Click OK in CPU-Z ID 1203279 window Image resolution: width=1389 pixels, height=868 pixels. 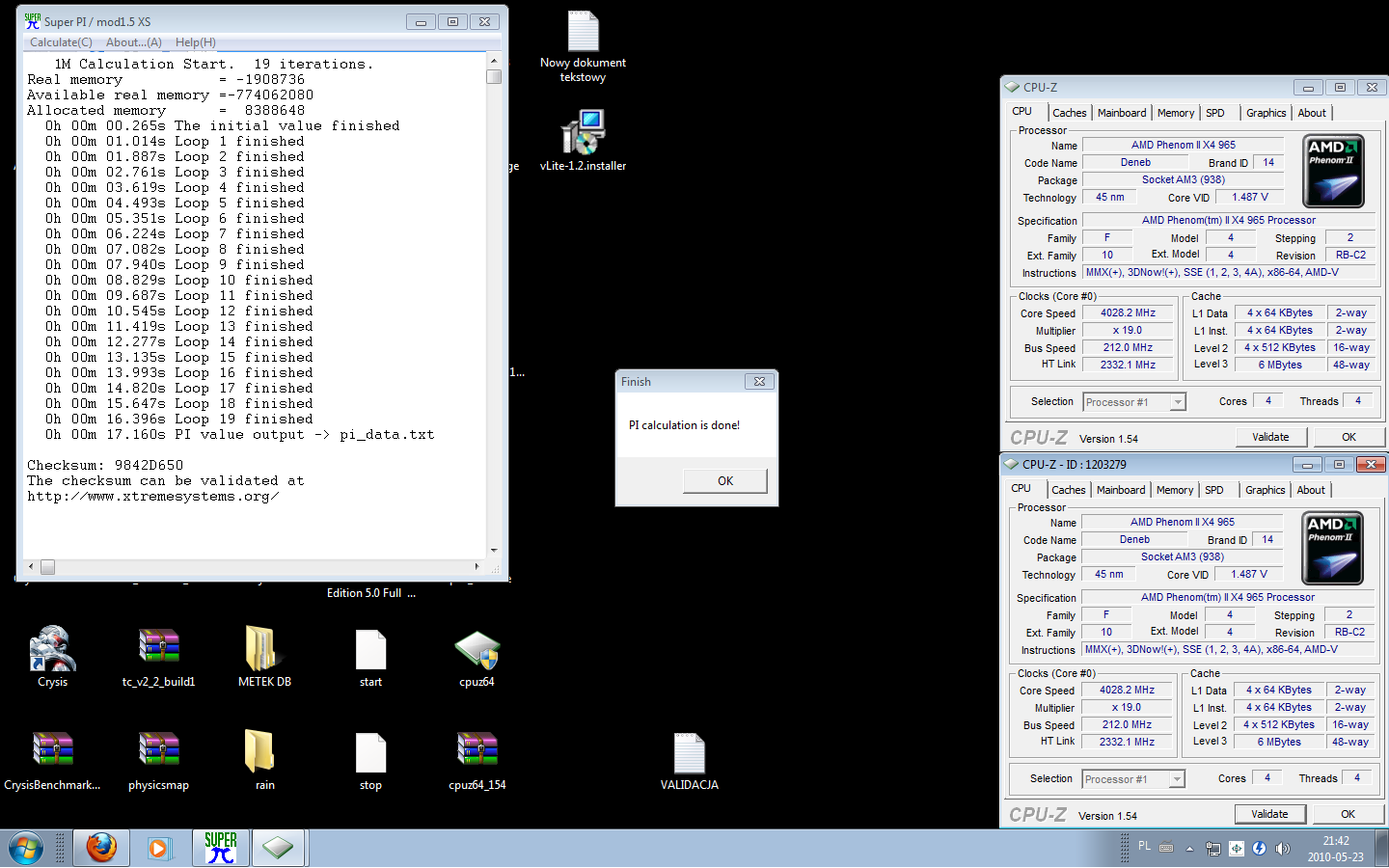point(1348,814)
